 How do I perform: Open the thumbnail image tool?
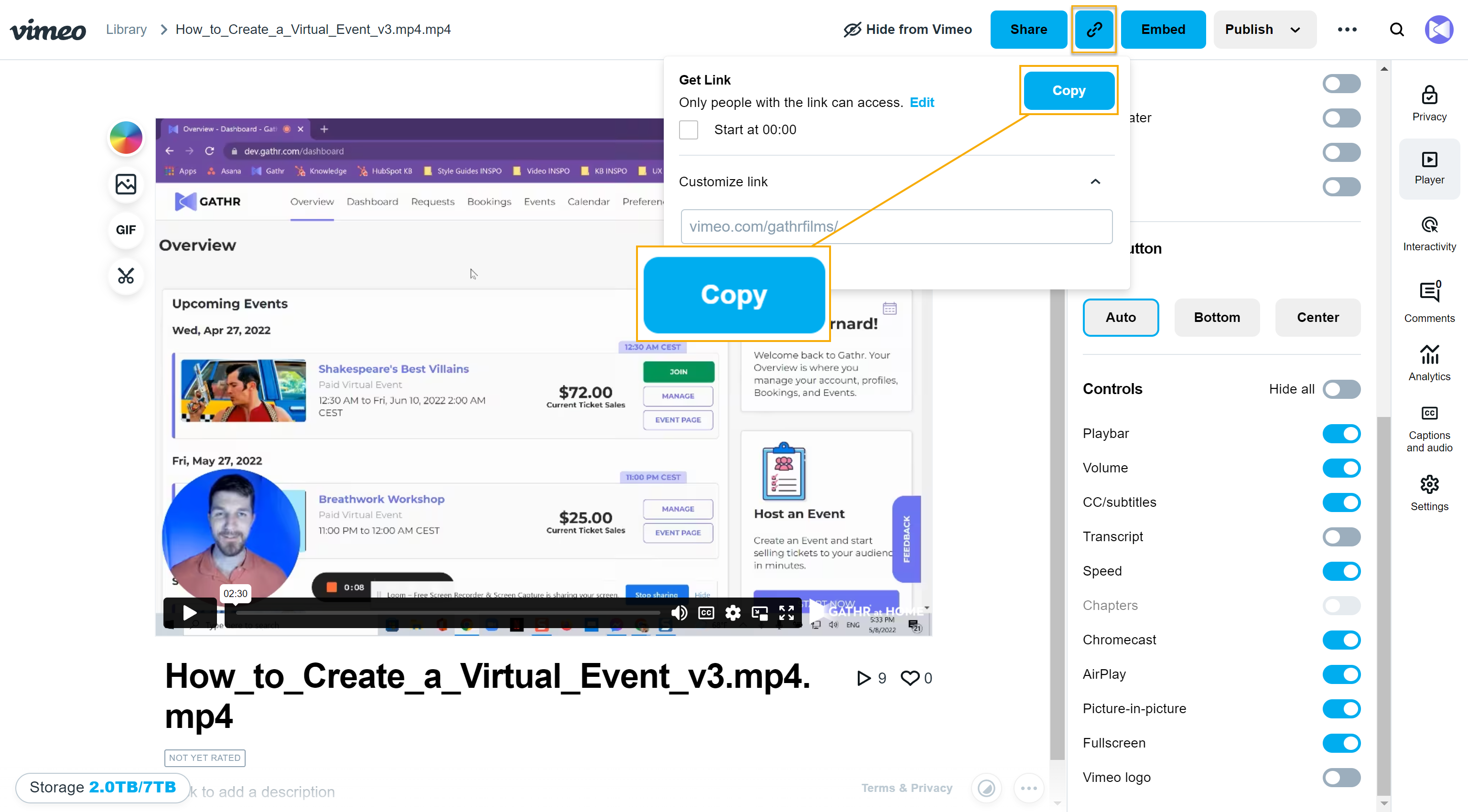click(126, 184)
